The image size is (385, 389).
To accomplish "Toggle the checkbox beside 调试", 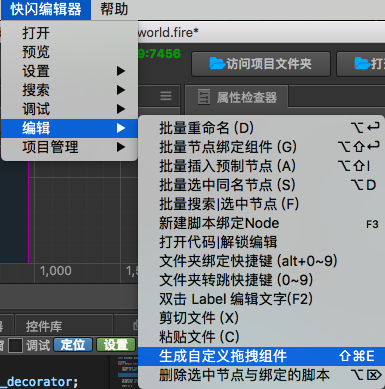I will click(x=15, y=345).
